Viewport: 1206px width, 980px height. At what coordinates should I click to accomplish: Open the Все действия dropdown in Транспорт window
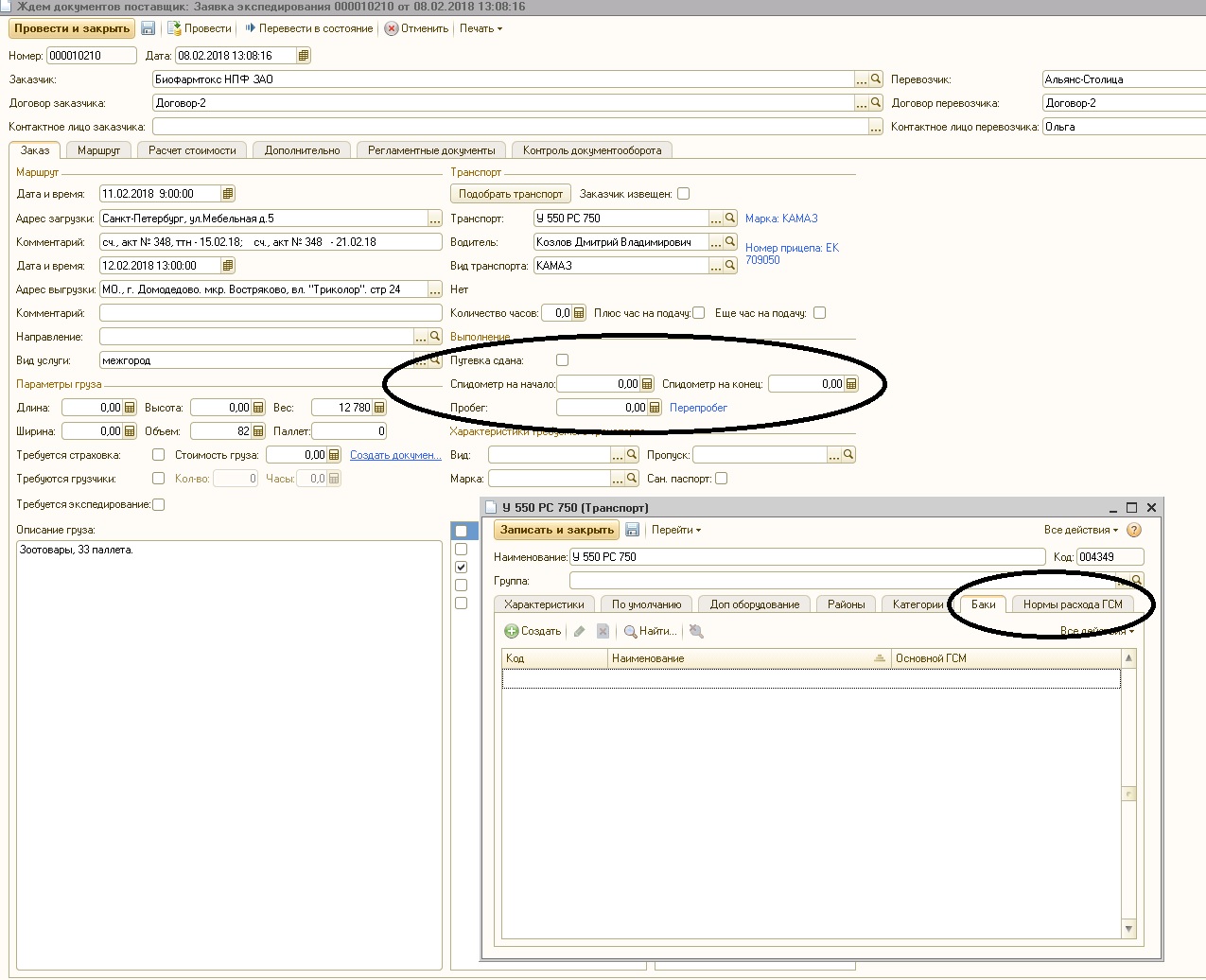(x=1080, y=531)
